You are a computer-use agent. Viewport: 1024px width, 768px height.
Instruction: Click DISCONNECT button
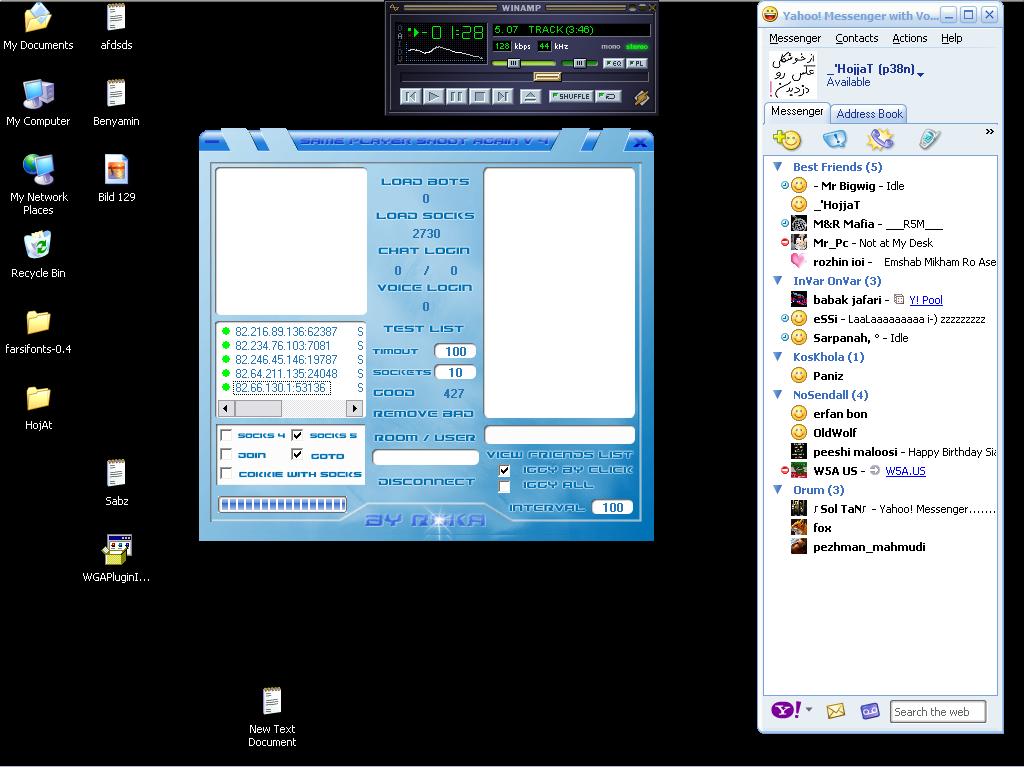click(426, 482)
